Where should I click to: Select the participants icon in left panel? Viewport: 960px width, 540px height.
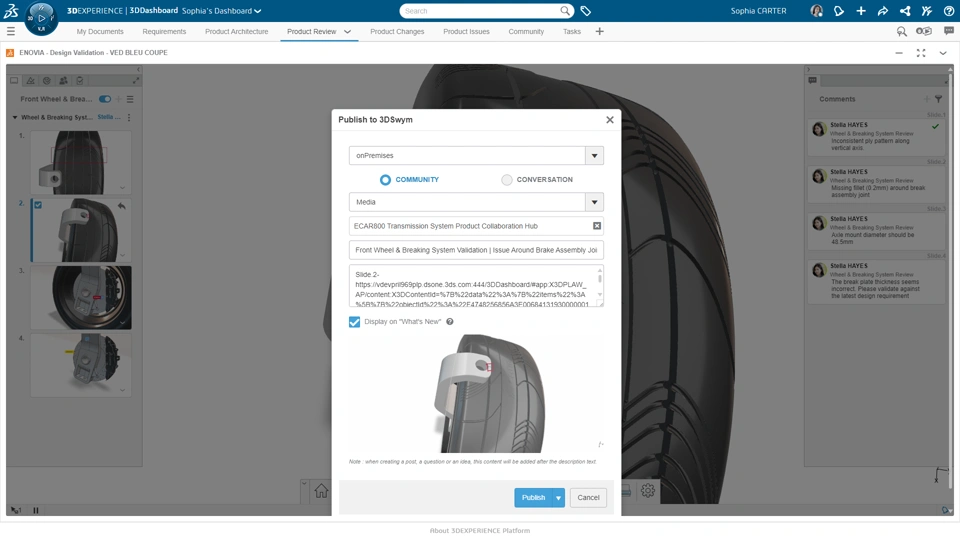point(63,80)
